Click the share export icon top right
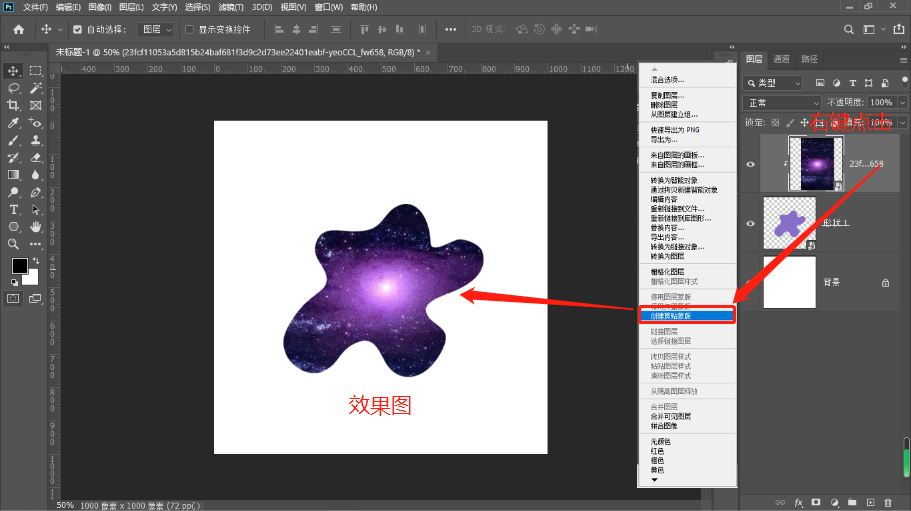Viewport: 911px width, 511px height. [x=899, y=29]
